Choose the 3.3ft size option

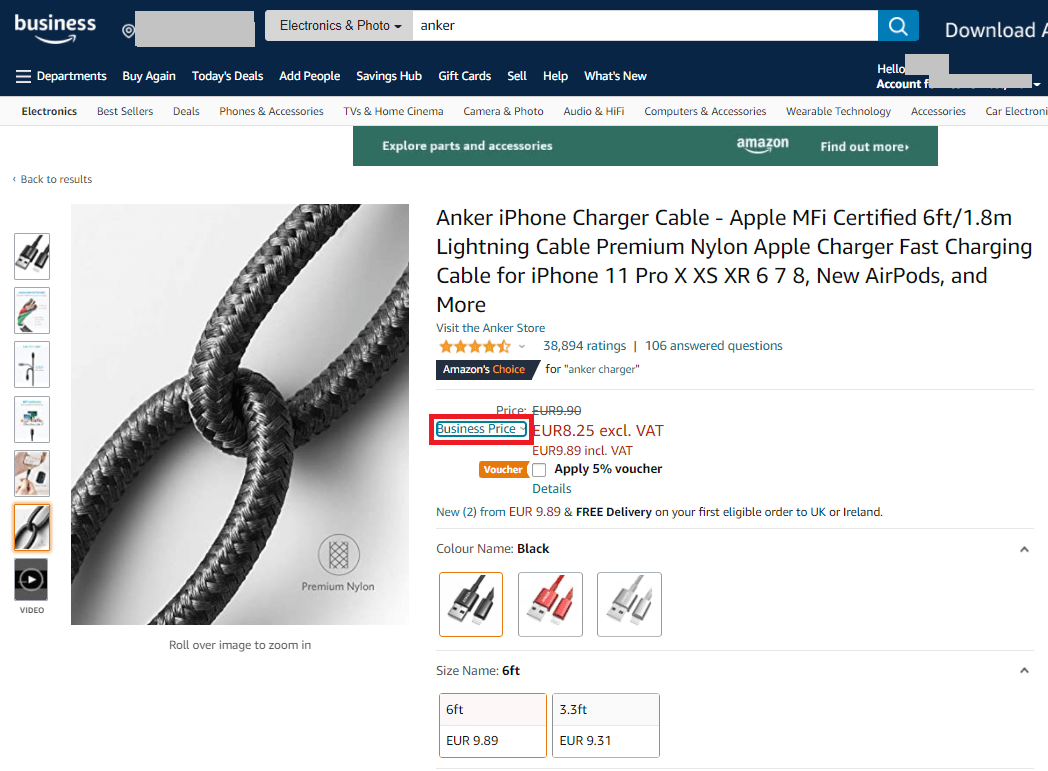click(606, 725)
